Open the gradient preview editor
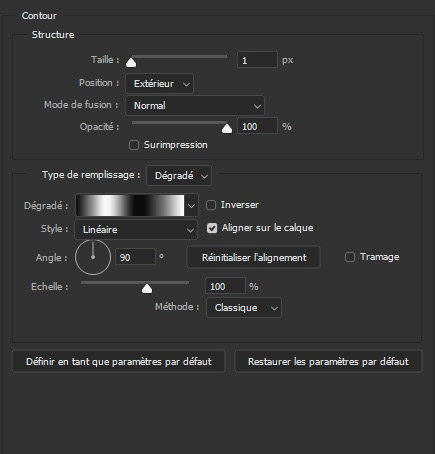Viewport: 435px width, 454px height. point(130,205)
